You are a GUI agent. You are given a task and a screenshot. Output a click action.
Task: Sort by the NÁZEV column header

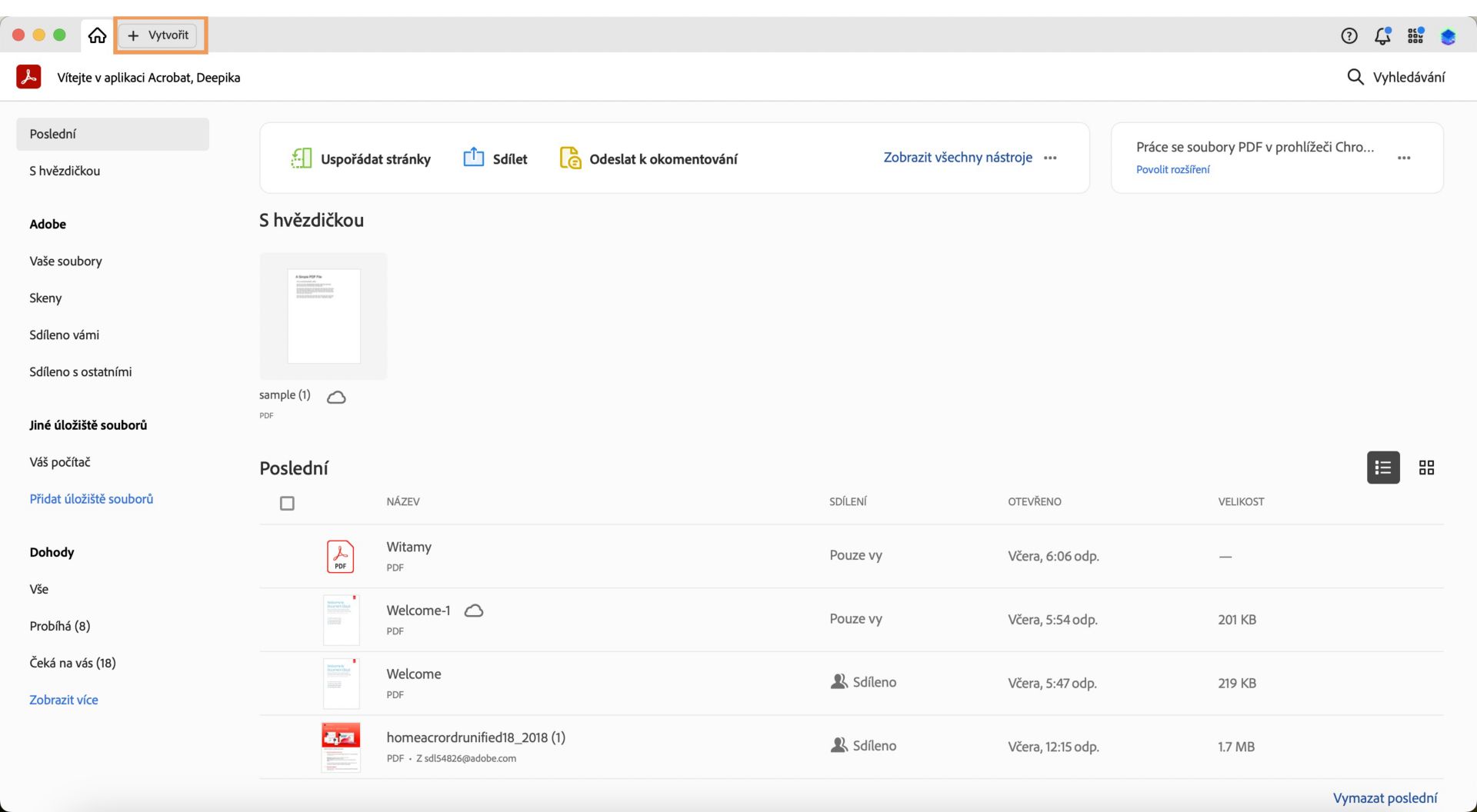403,502
